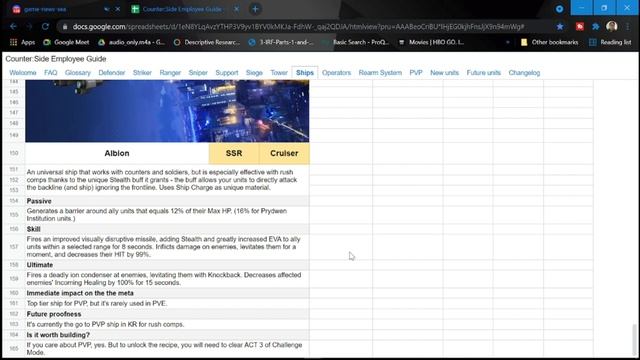Click the SSR rarity cell
The image size is (640, 360).
(234, 153)
